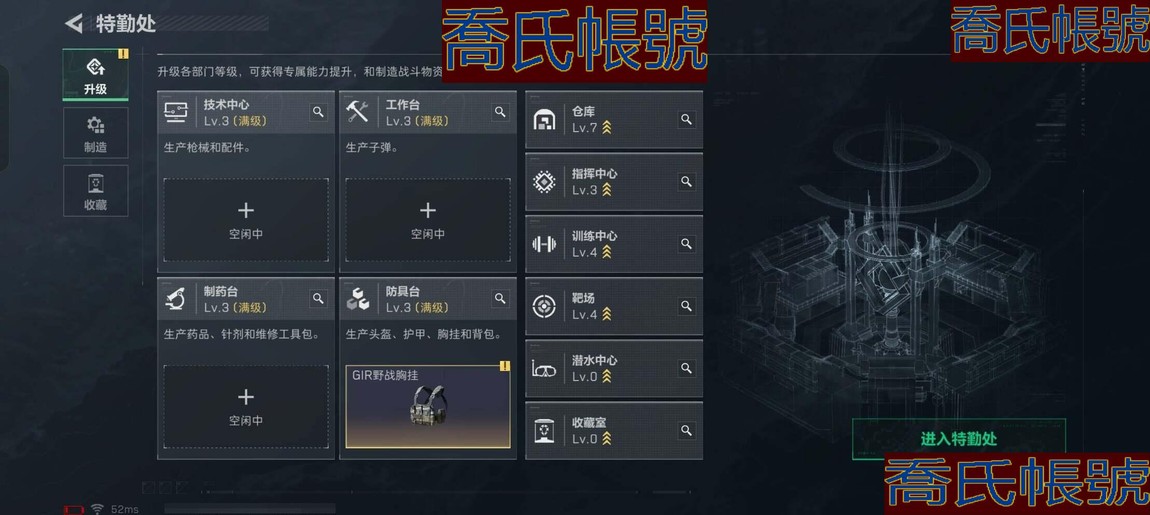Viewport: 1150px width, 515px height.
Task: Open magnifier details for 技术中心
Action: (x=318, y=112)
